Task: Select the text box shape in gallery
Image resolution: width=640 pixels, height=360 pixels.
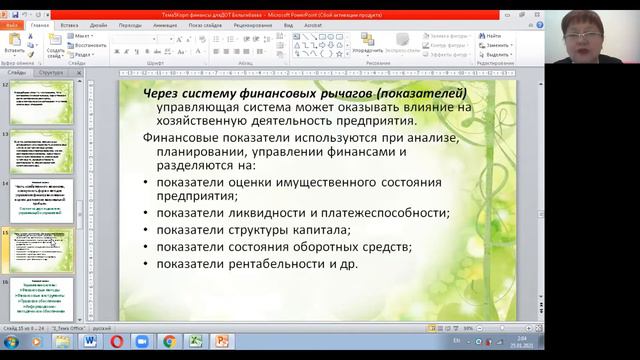Action: coord(297,37)
